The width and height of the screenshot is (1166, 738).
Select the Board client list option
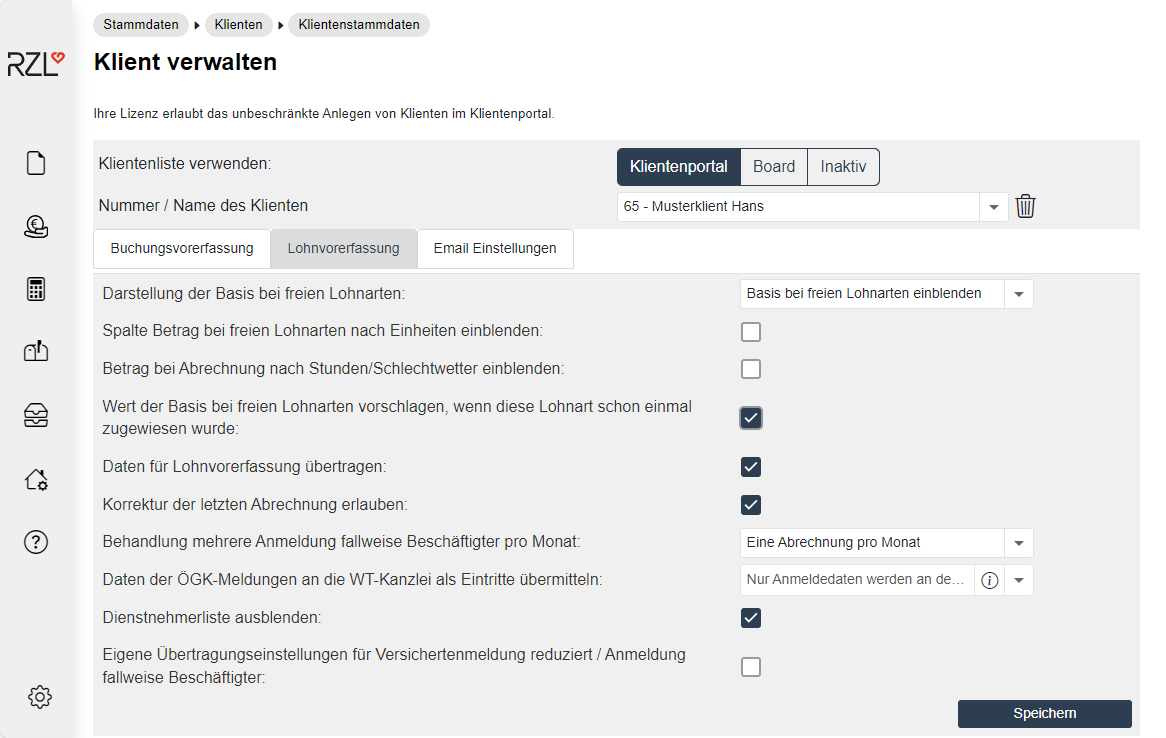(774, 167)
